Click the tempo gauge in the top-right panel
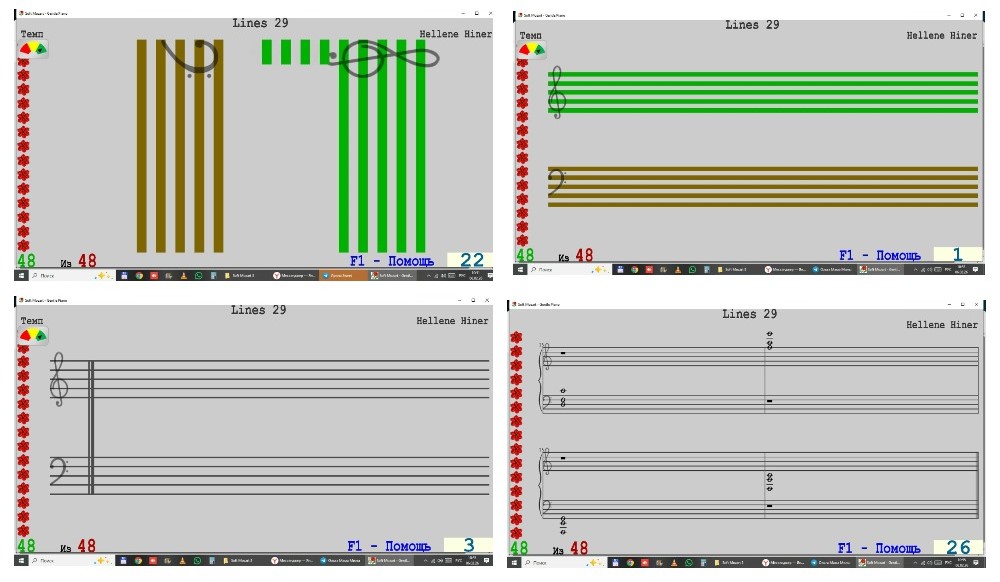Image resolution: width=1000 pixels, height=582 pixels. coord(531,49)
